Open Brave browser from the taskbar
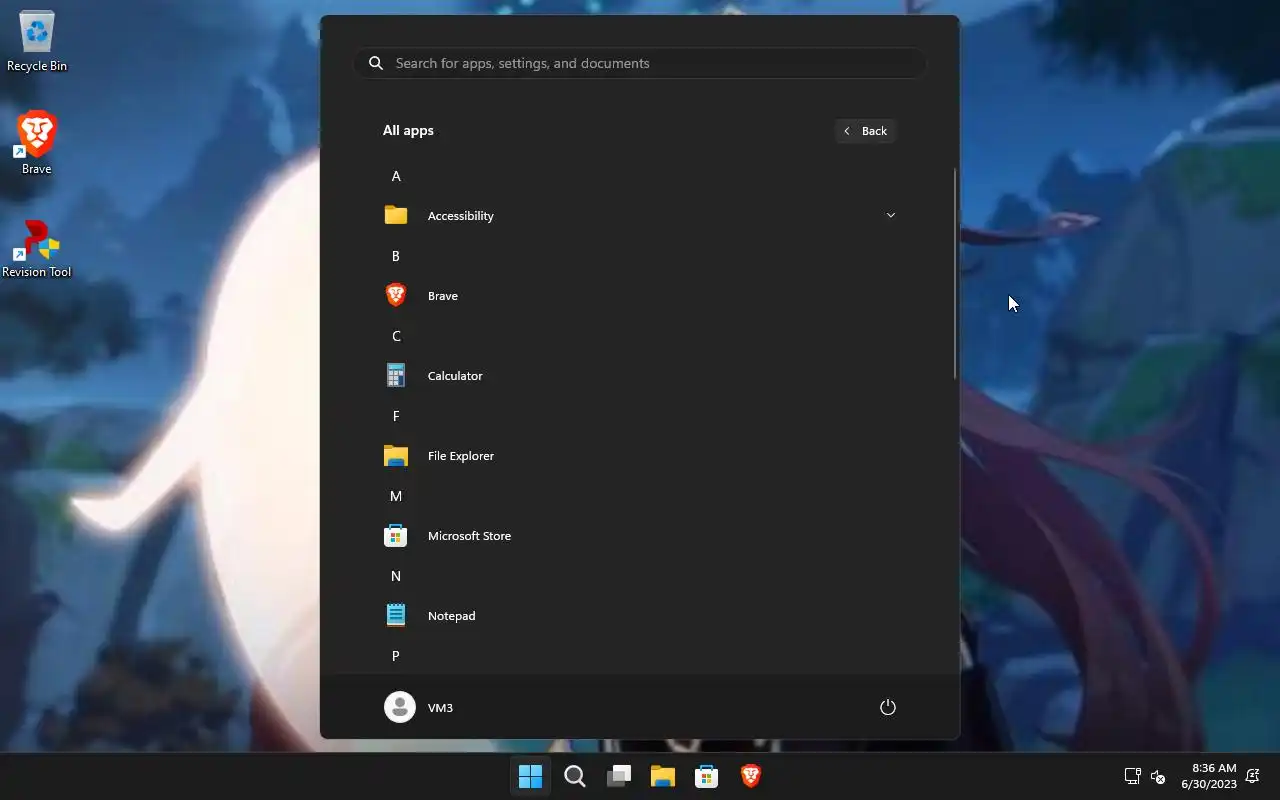 coord(751,776)
